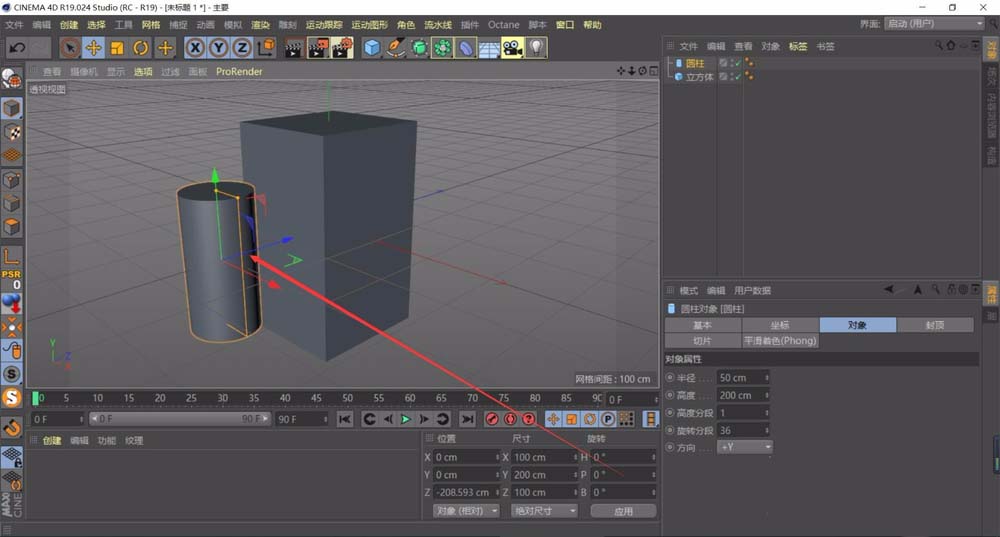Image resolution: width=1000 pixels, height=537 pixels.
Task: Activate the Move tool
Action: tap(93, 48)
